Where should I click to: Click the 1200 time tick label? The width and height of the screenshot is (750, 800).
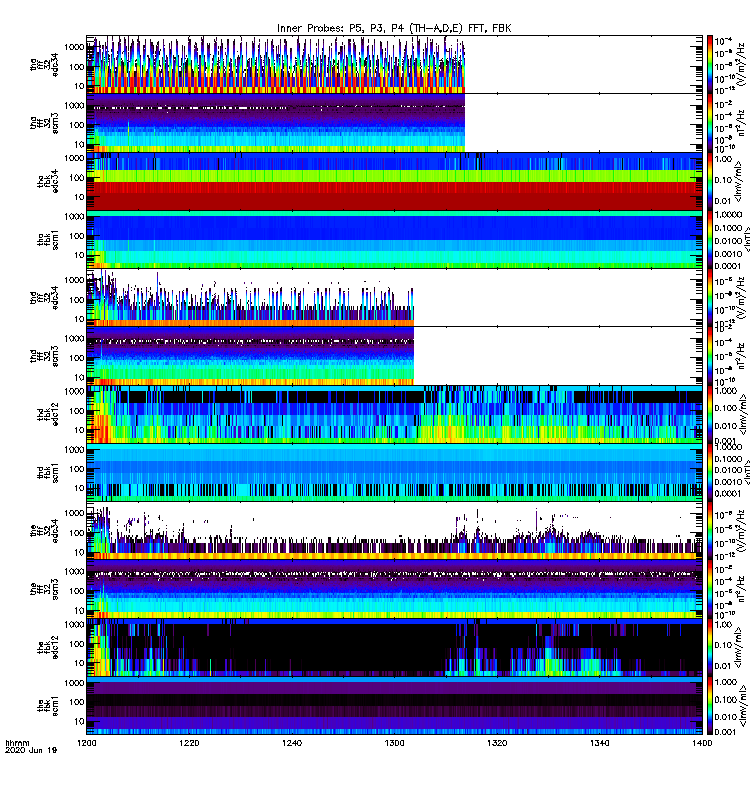pos(87,743)
